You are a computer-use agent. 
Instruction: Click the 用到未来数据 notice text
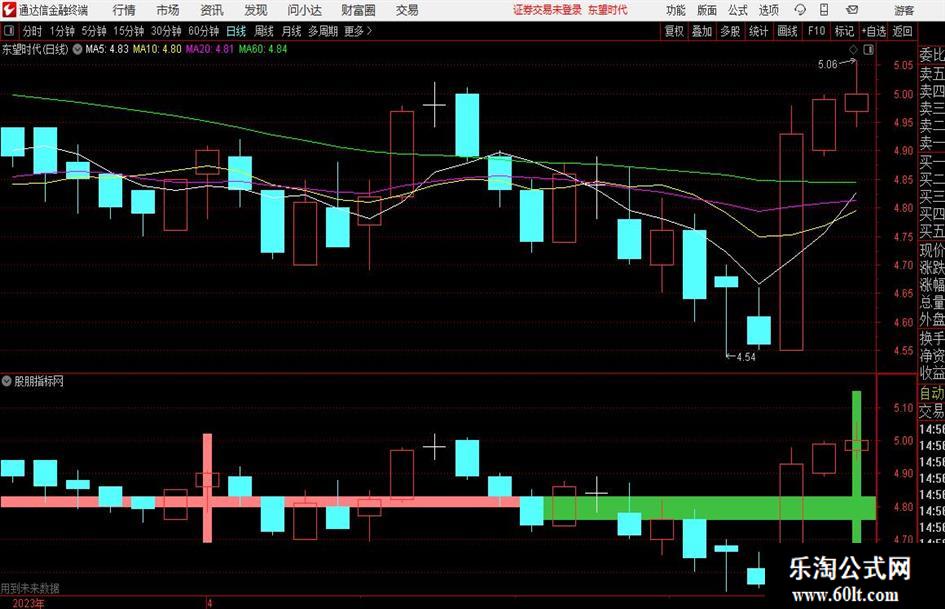30,588
